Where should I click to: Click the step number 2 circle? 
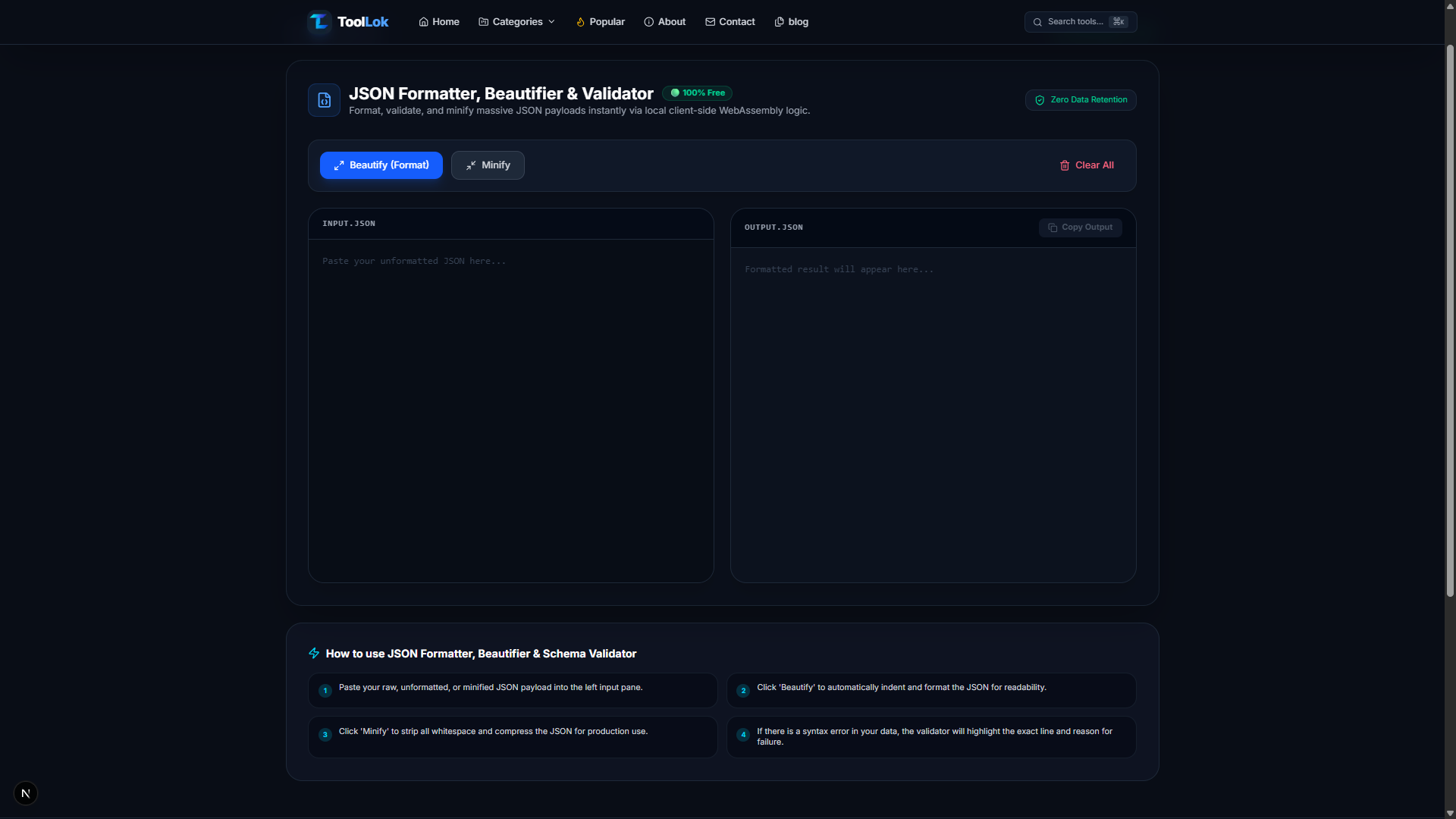pos(743,691)
